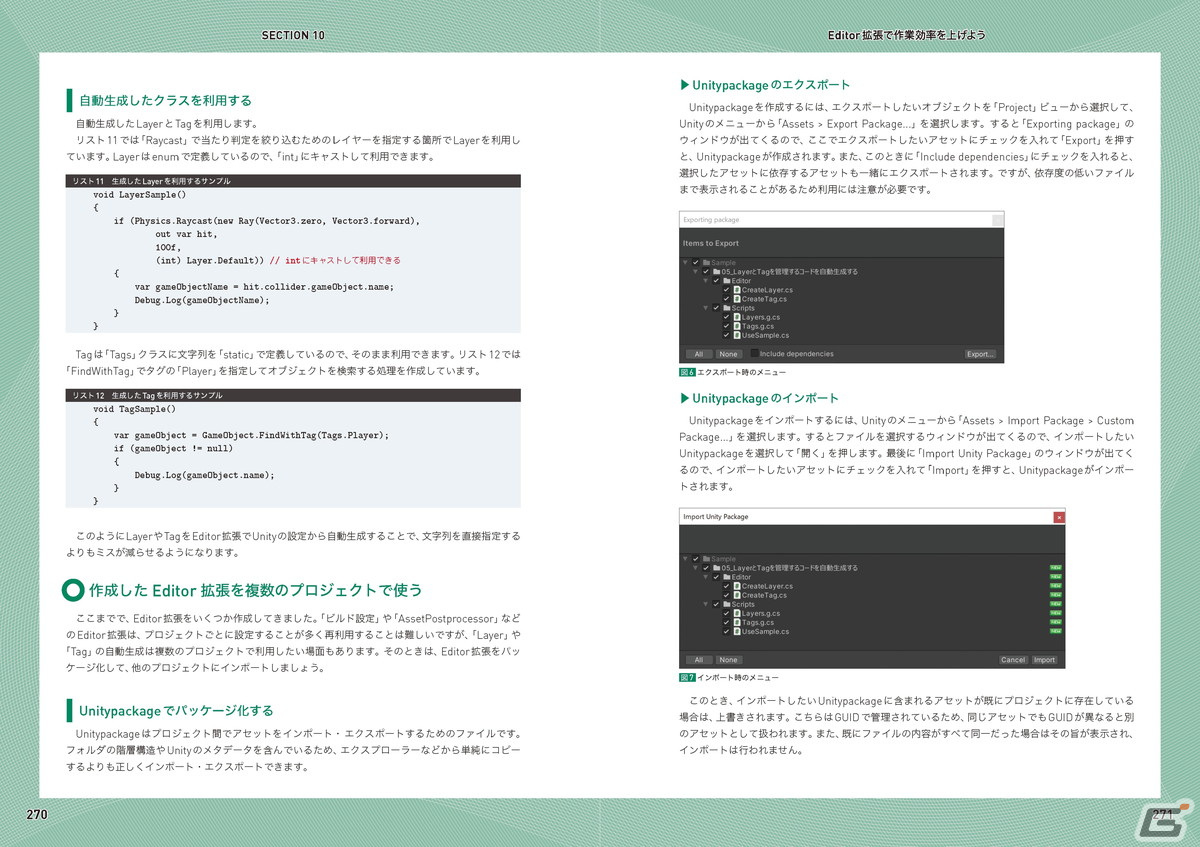Click the Import button
The height and width of the screenshot is (847, 1200).
pos(1044,660)
